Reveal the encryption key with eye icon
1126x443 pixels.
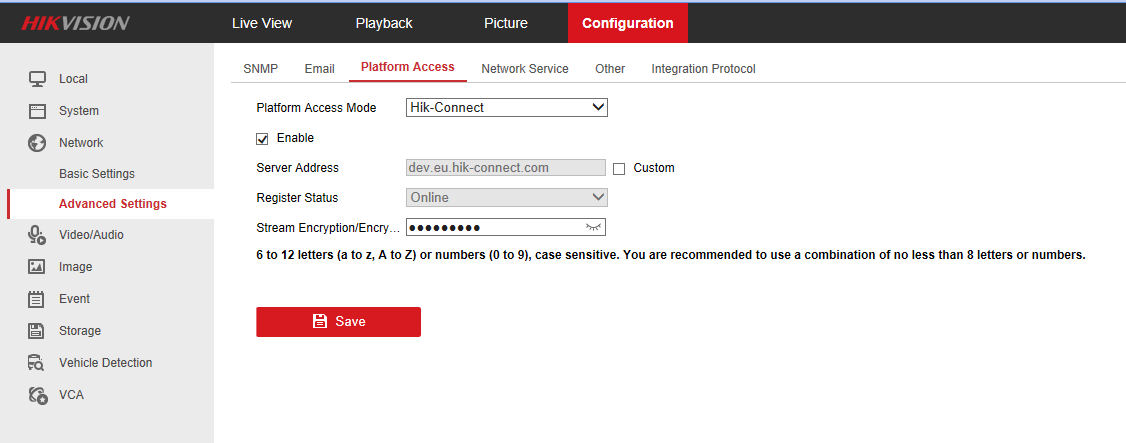coord(595,228)
